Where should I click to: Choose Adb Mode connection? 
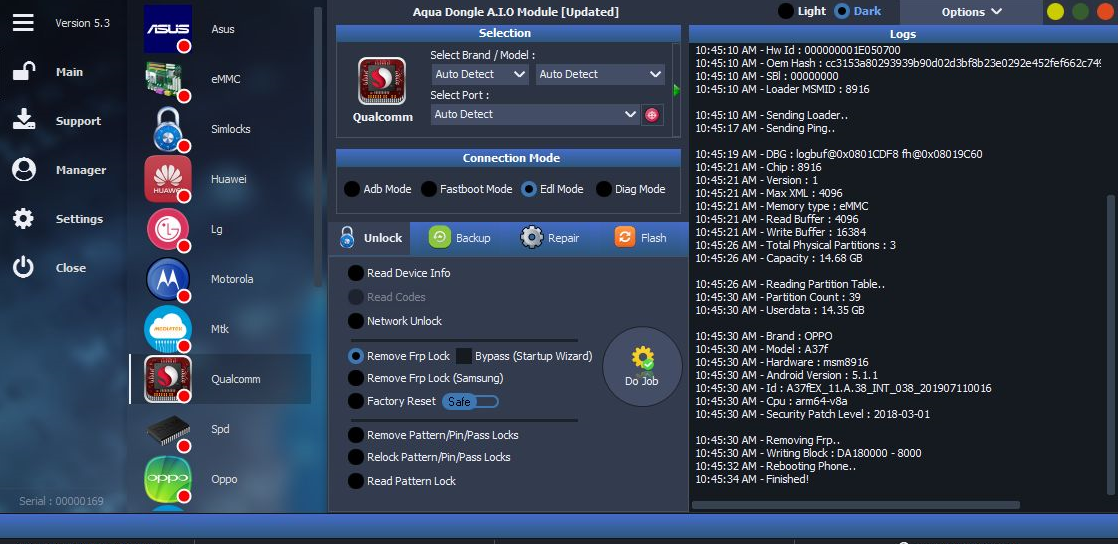[x=352, y=189]
